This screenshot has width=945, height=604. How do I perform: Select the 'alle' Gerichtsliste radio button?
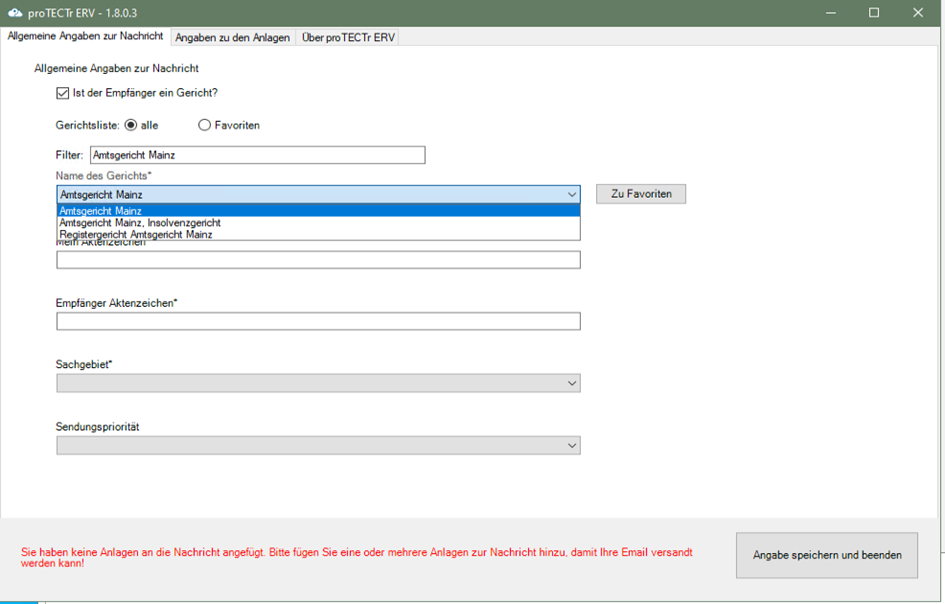[x=131, y=125]
